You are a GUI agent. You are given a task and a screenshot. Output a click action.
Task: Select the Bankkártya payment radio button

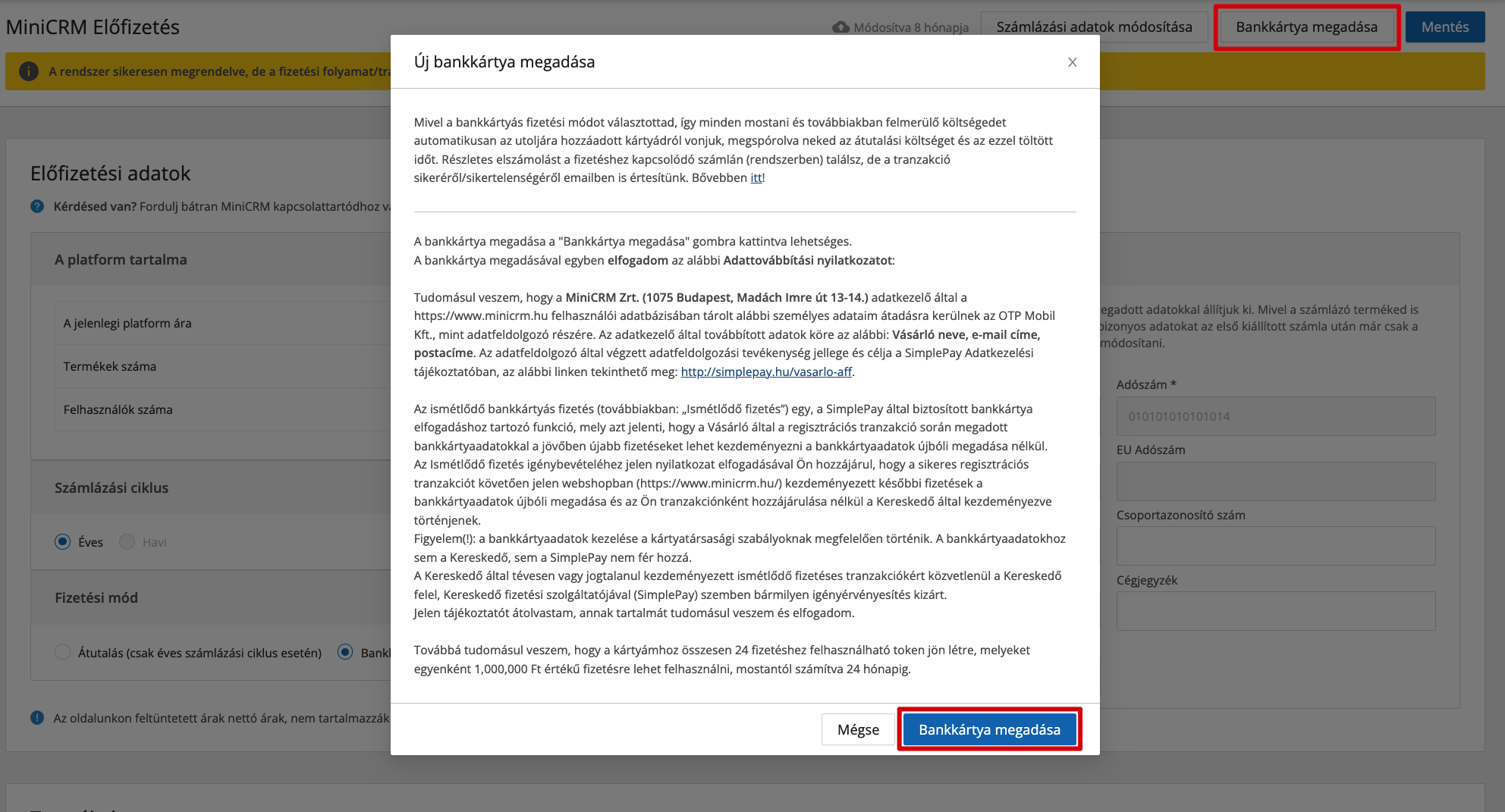tap(345, 652)
